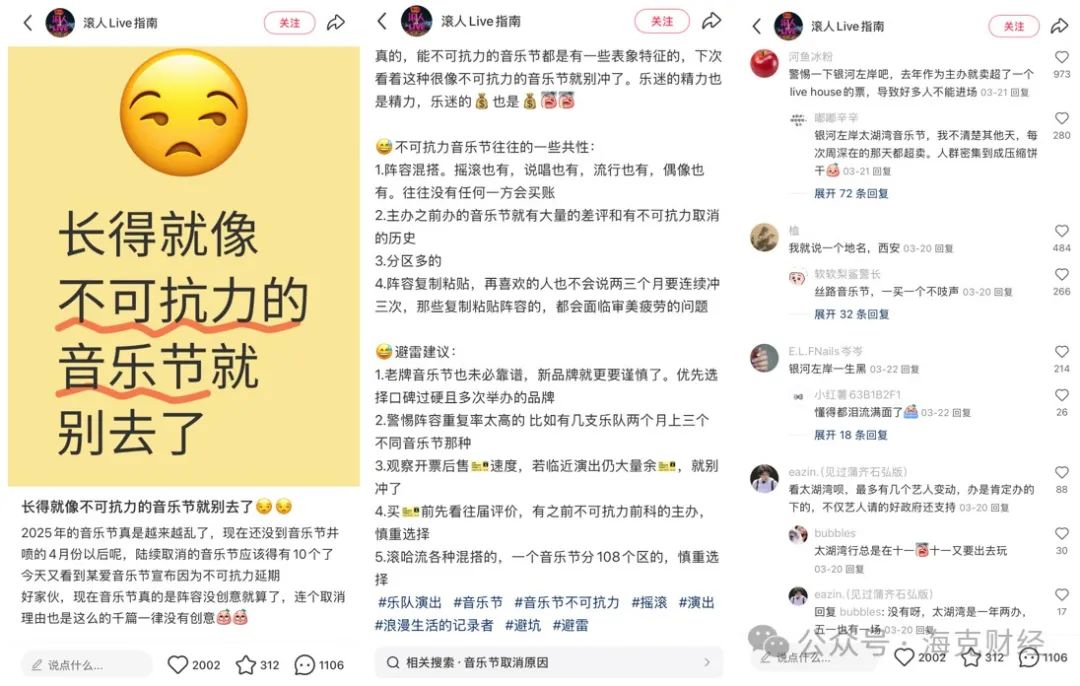
Task: Open the 滚人Live指南 avatar in the right panel header
Action: tap(788, 26)
